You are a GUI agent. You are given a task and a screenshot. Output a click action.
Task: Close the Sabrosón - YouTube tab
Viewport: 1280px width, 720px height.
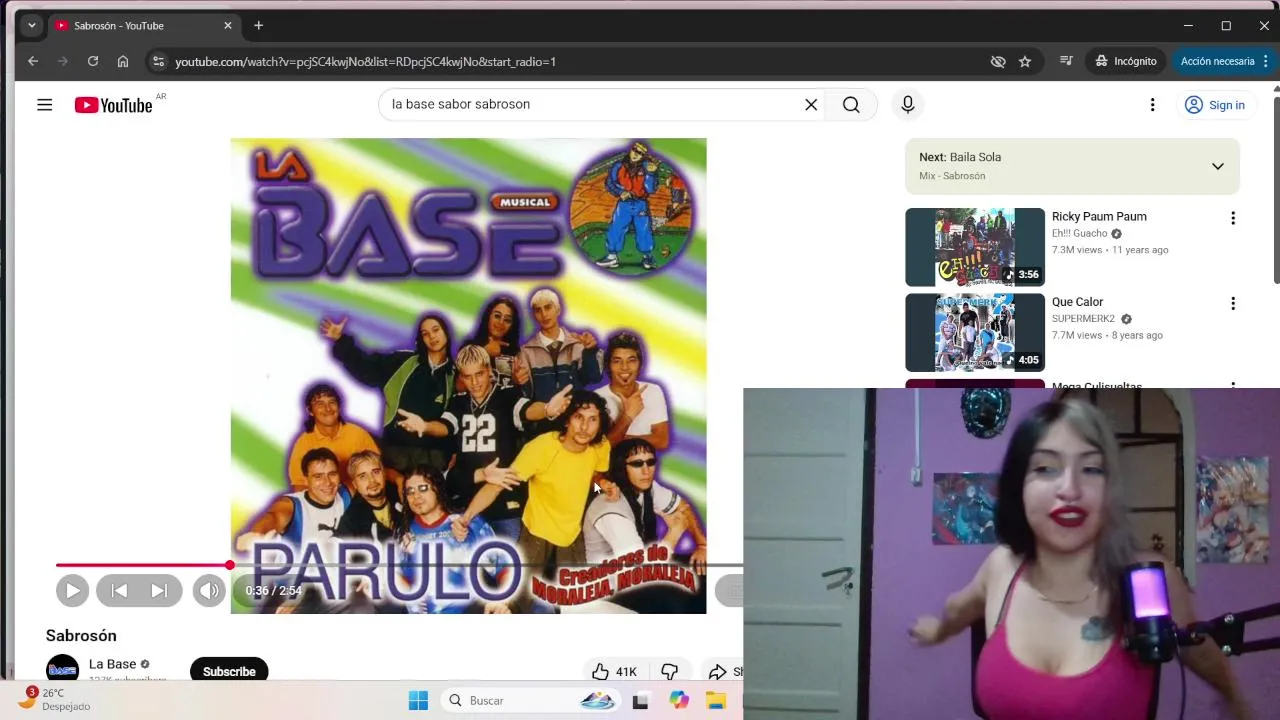click(x=228, y=25)
